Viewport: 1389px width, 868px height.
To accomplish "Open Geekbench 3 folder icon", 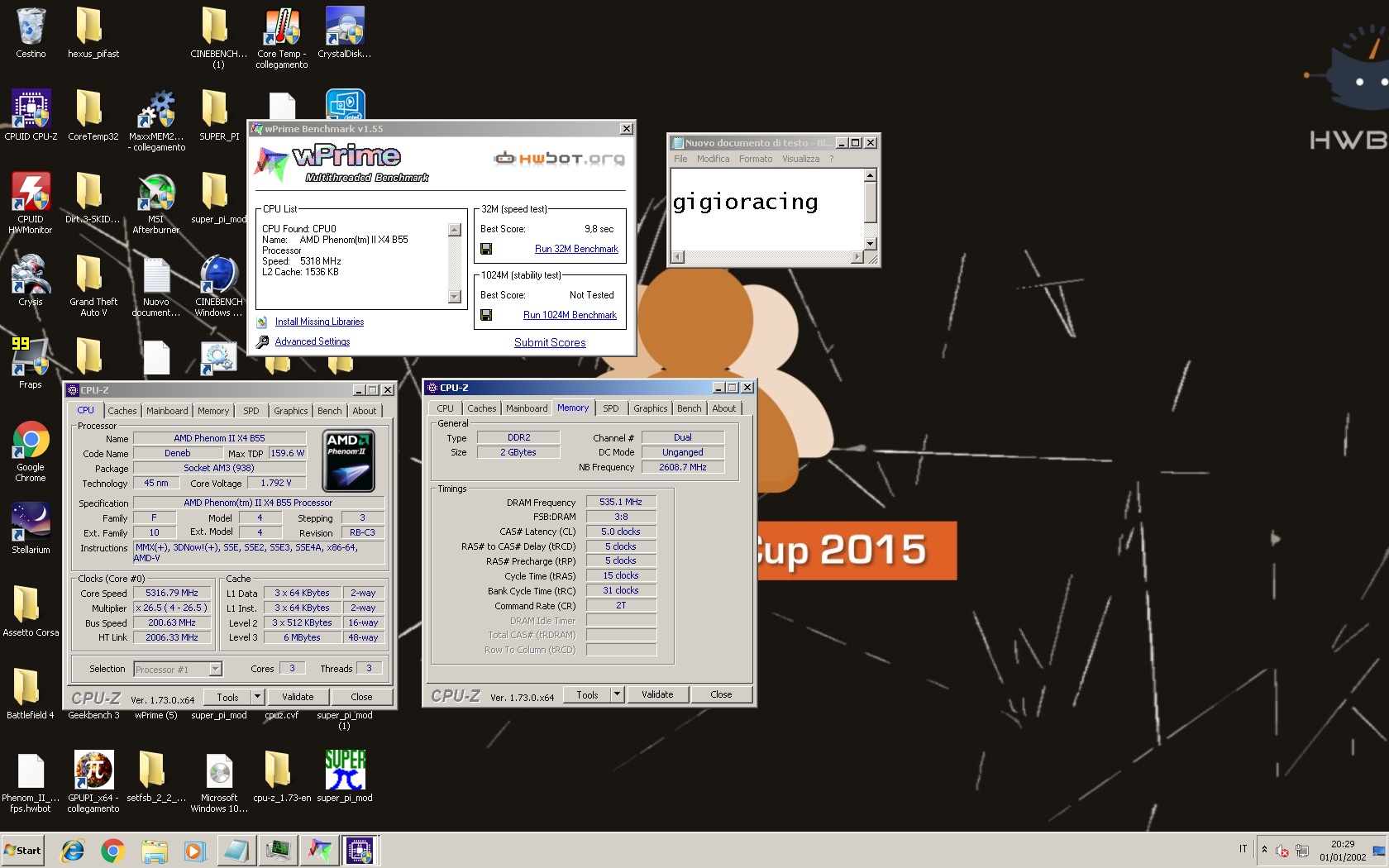I will [x=93, y=716].
